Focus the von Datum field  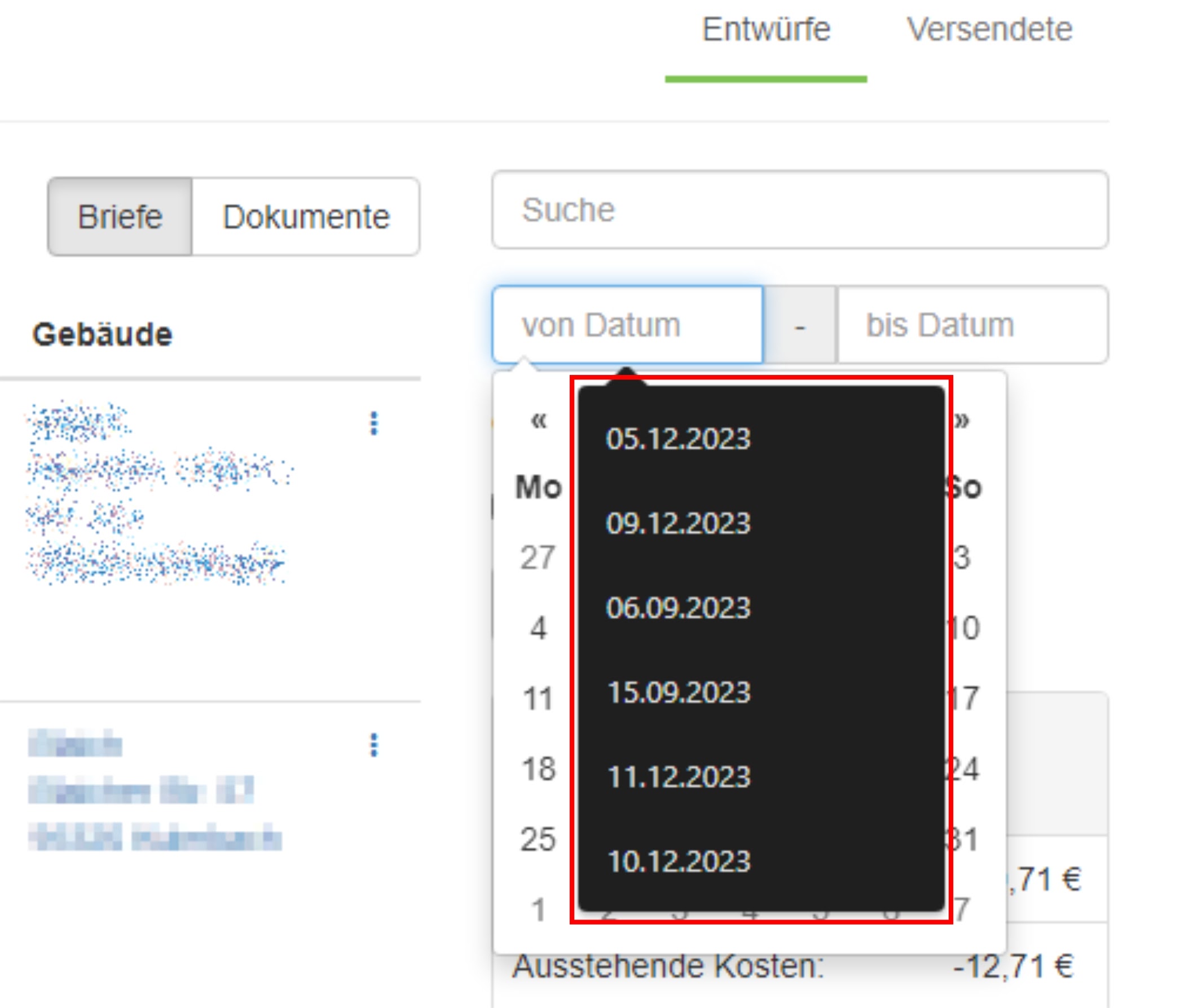(x=627, y=325)
